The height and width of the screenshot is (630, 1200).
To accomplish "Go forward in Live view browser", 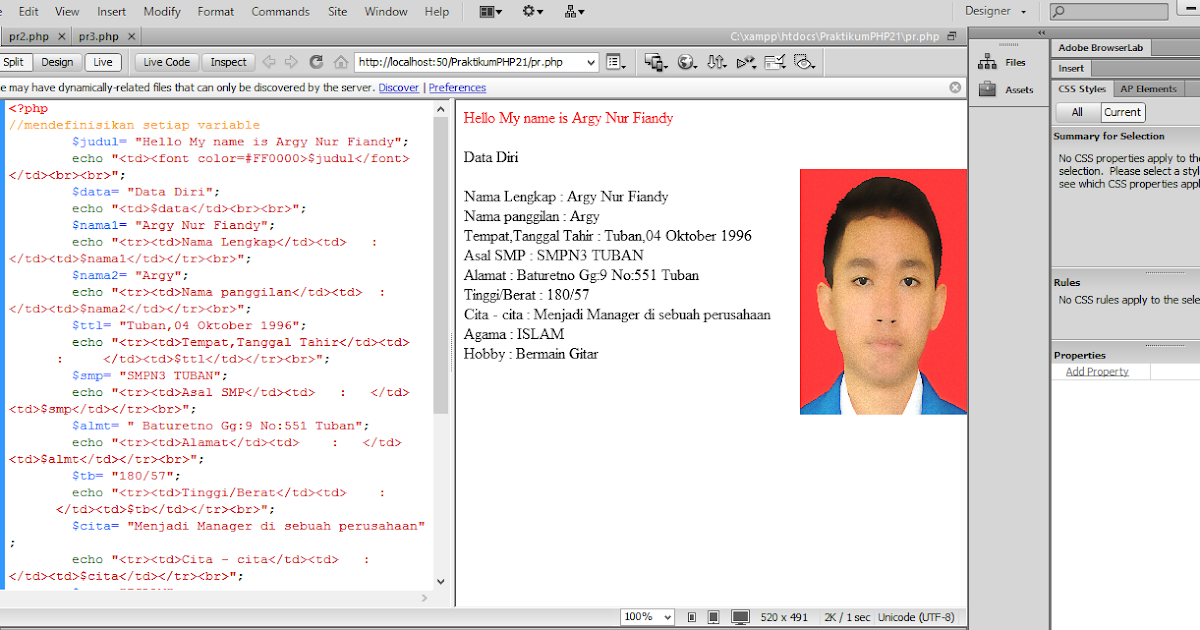I will [291, 62].
